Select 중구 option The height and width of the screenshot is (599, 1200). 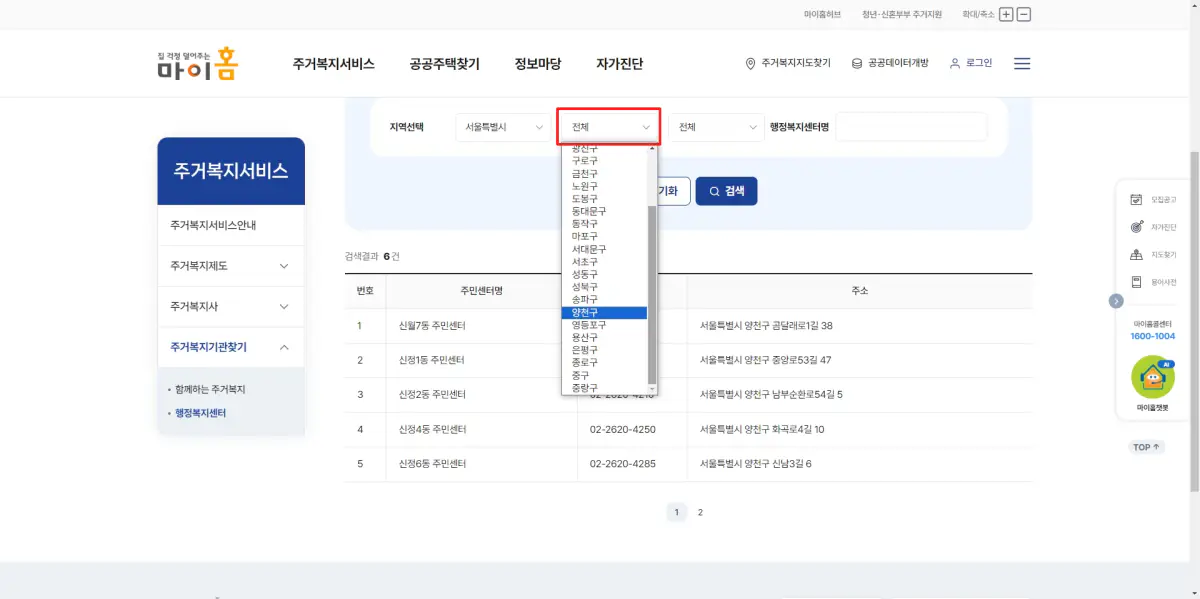pos(605,375)
